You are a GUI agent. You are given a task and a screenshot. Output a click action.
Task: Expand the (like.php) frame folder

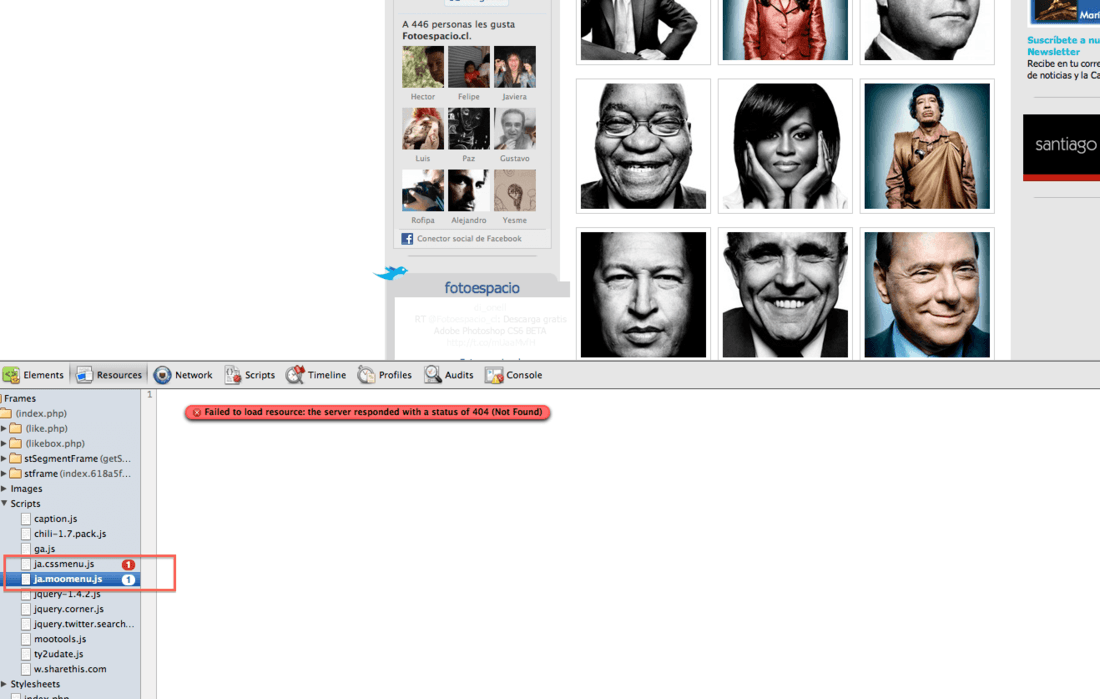pyautogui.click(x=4, y=428)
